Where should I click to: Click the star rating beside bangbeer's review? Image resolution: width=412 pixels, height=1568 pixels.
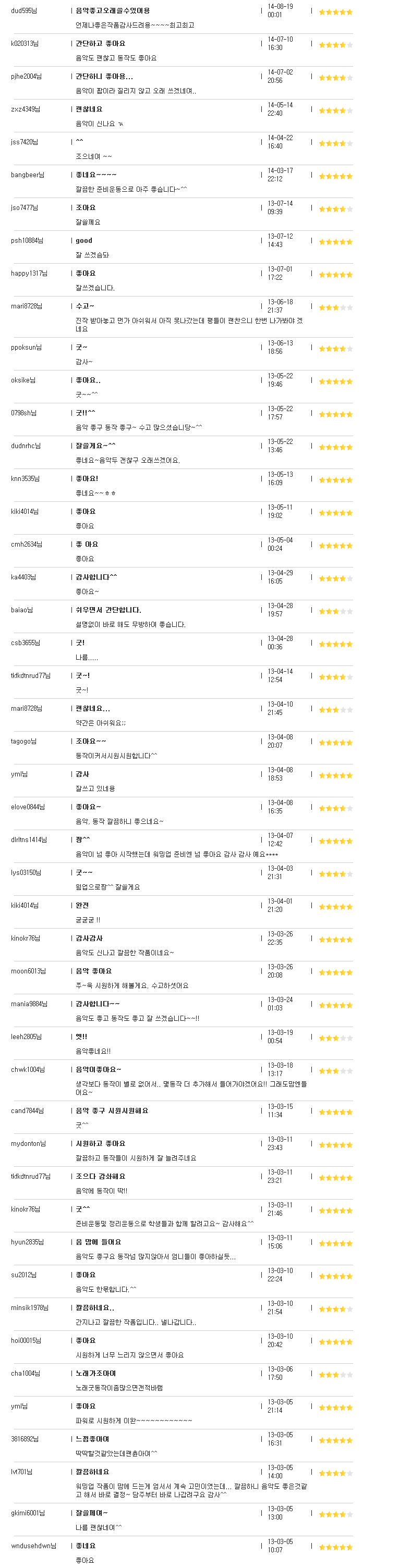pyautogui.click(x=335, y=177)
